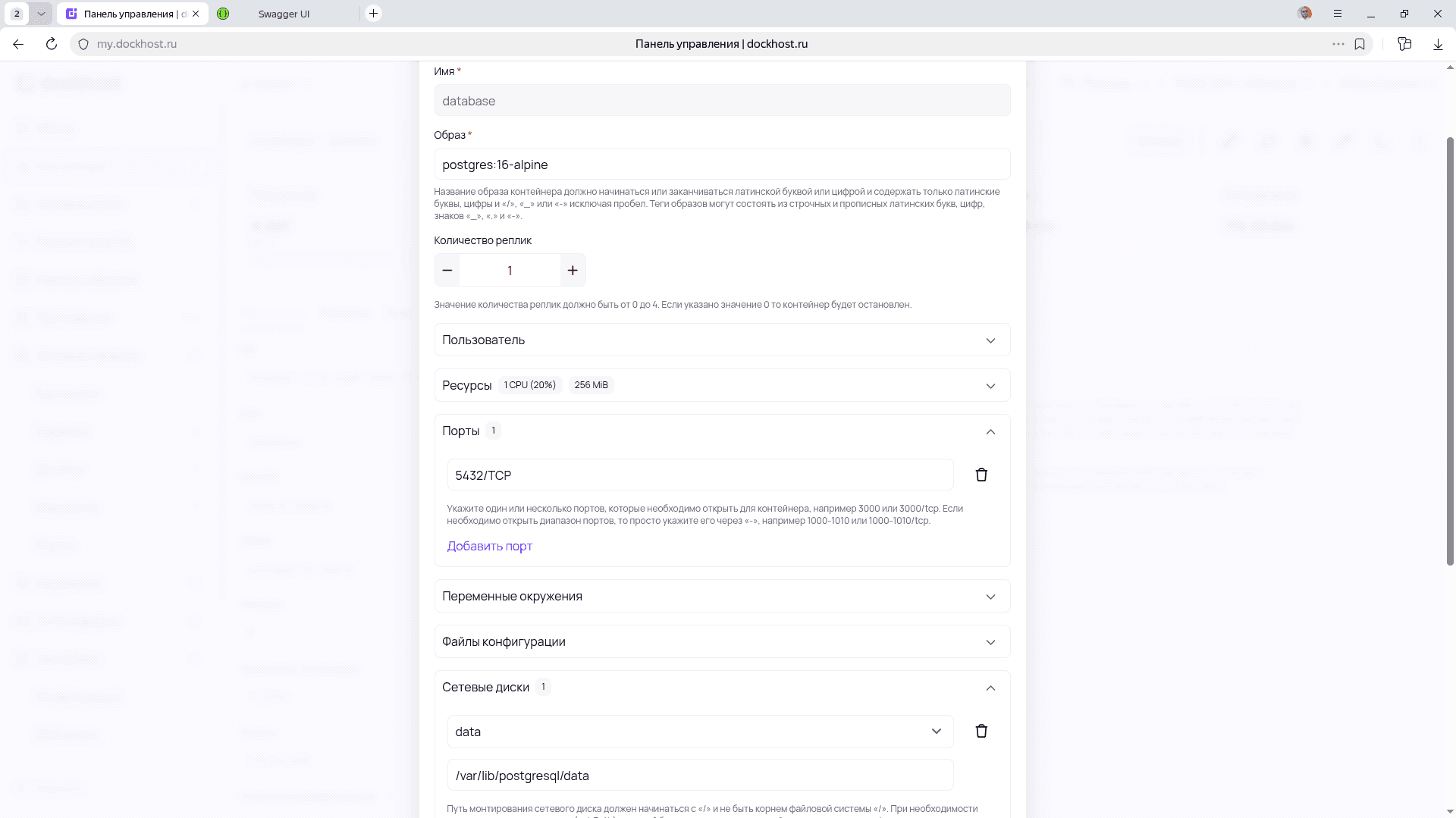Delete the data network disk entry

coord(981,731)
